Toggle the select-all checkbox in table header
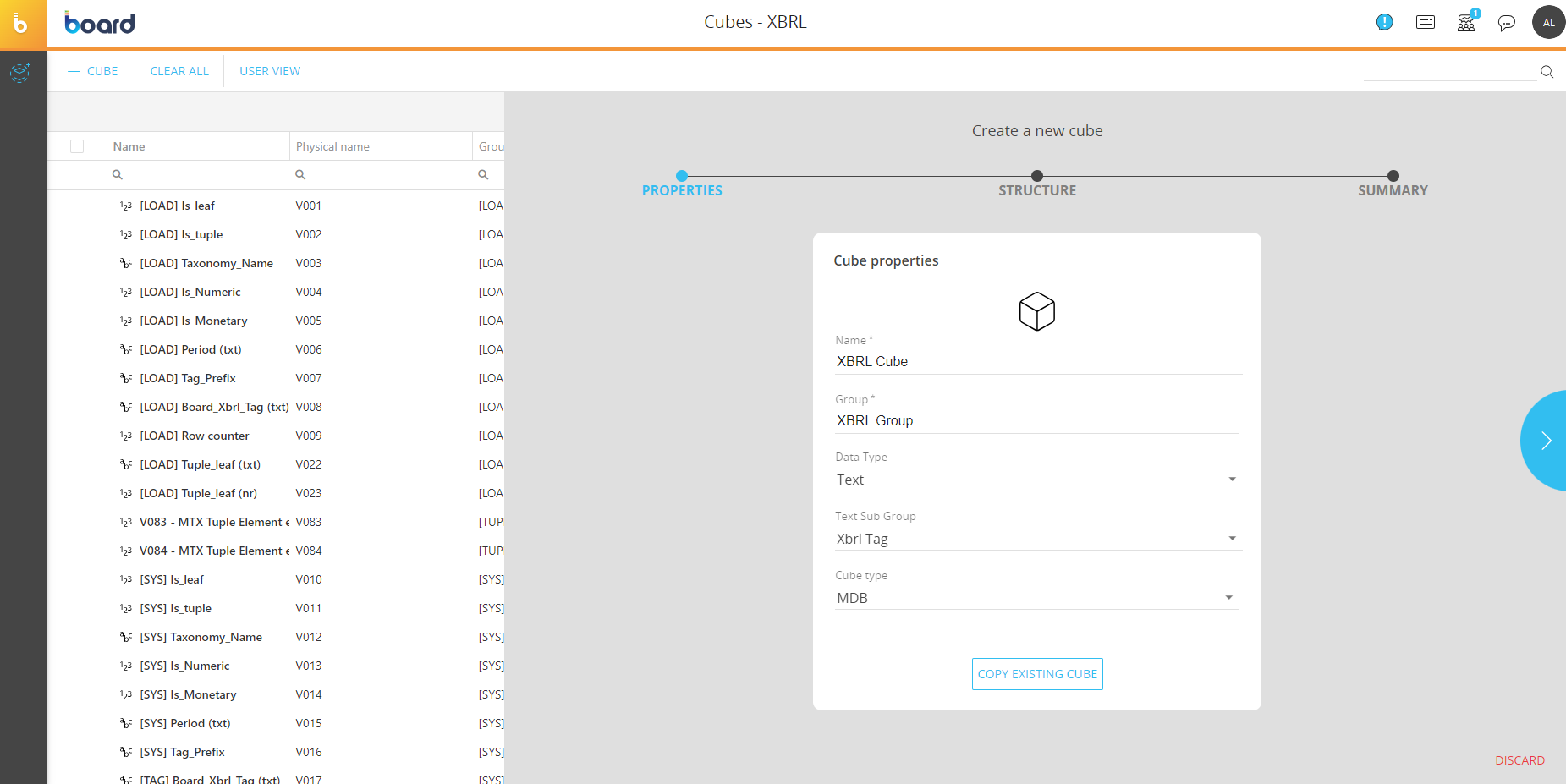The width and height of the screenshot is (1566, 784). point(77,146)
